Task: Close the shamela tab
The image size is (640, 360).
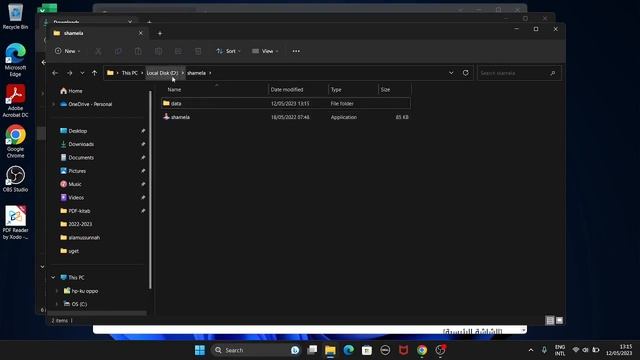Action: [x=140, y=33]
